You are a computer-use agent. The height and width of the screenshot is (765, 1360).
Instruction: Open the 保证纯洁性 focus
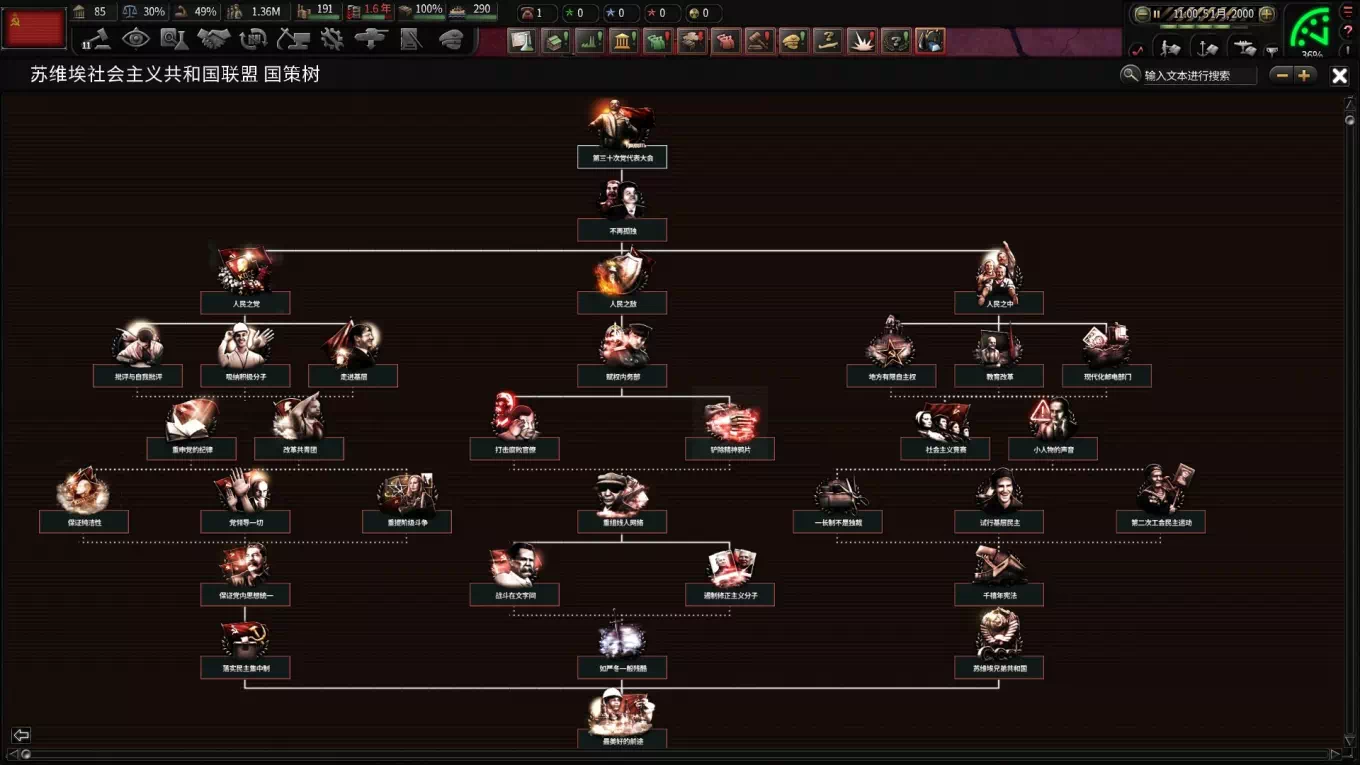click(x=84, y=522)
